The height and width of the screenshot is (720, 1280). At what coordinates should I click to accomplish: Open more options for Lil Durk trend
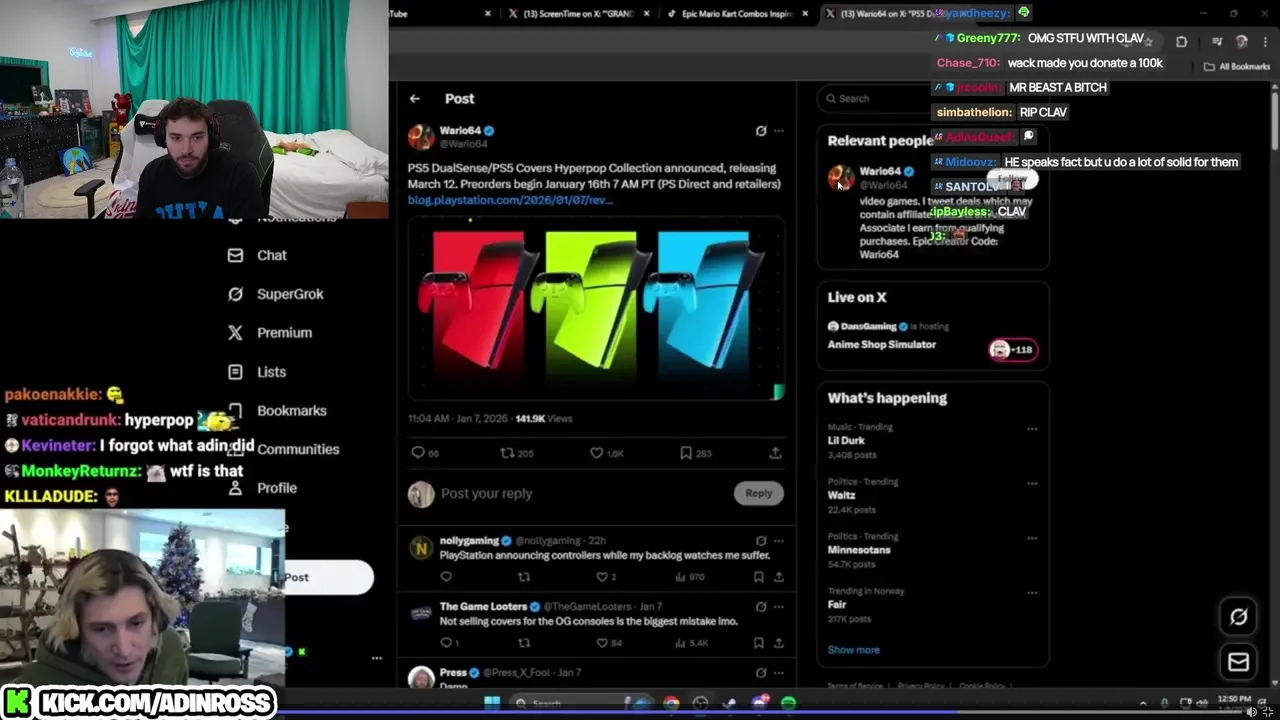[x=1032, y=429]
